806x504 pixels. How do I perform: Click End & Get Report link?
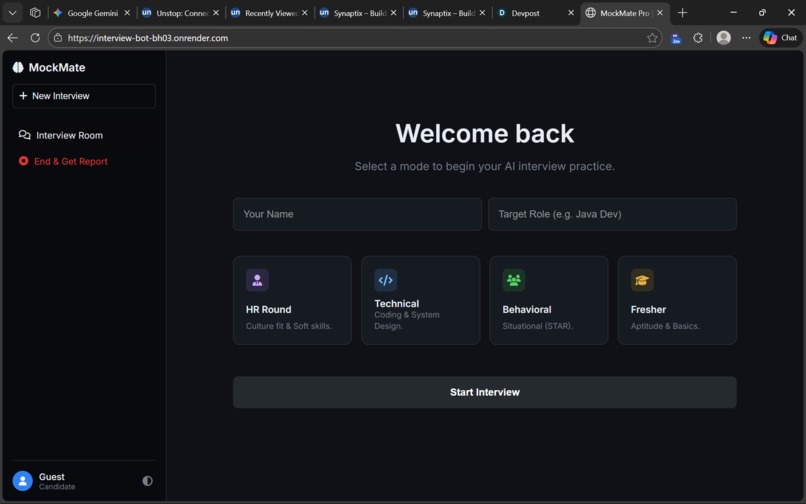71,161
